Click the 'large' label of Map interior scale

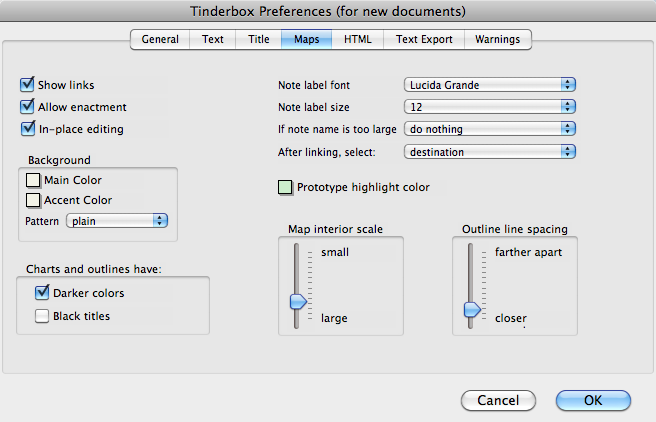334,318
